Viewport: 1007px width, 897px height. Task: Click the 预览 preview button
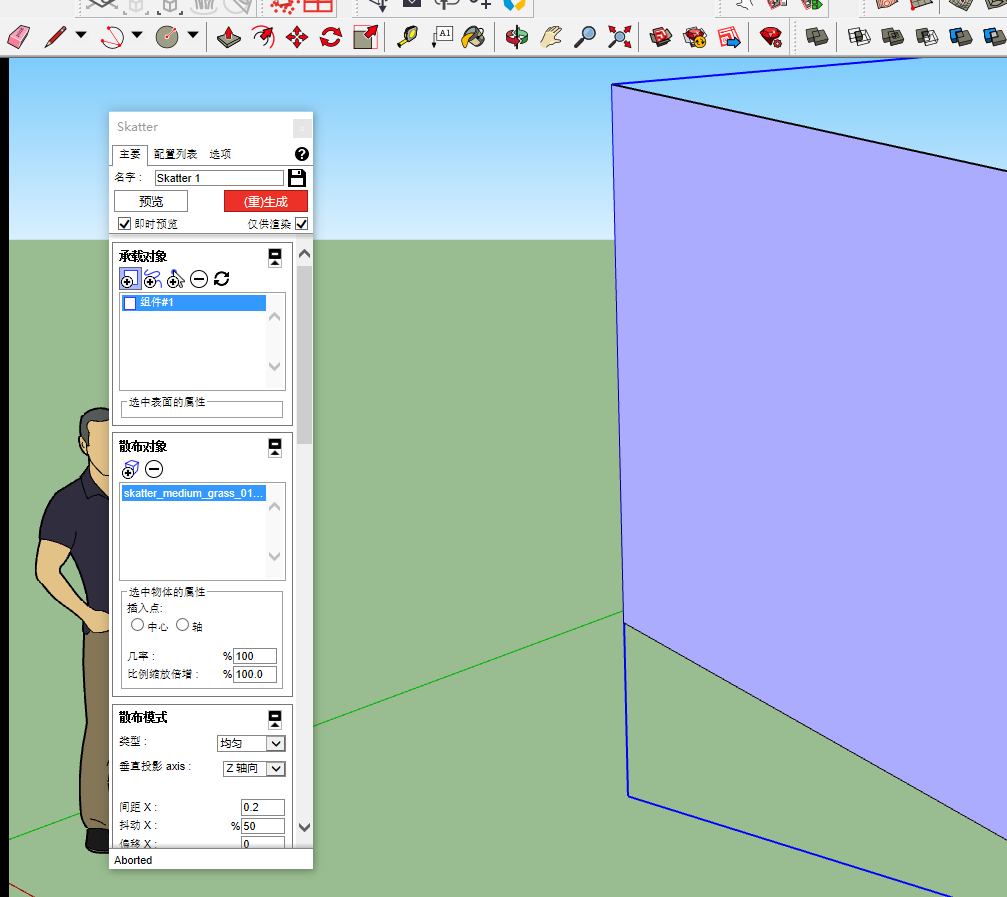[151, 202]
